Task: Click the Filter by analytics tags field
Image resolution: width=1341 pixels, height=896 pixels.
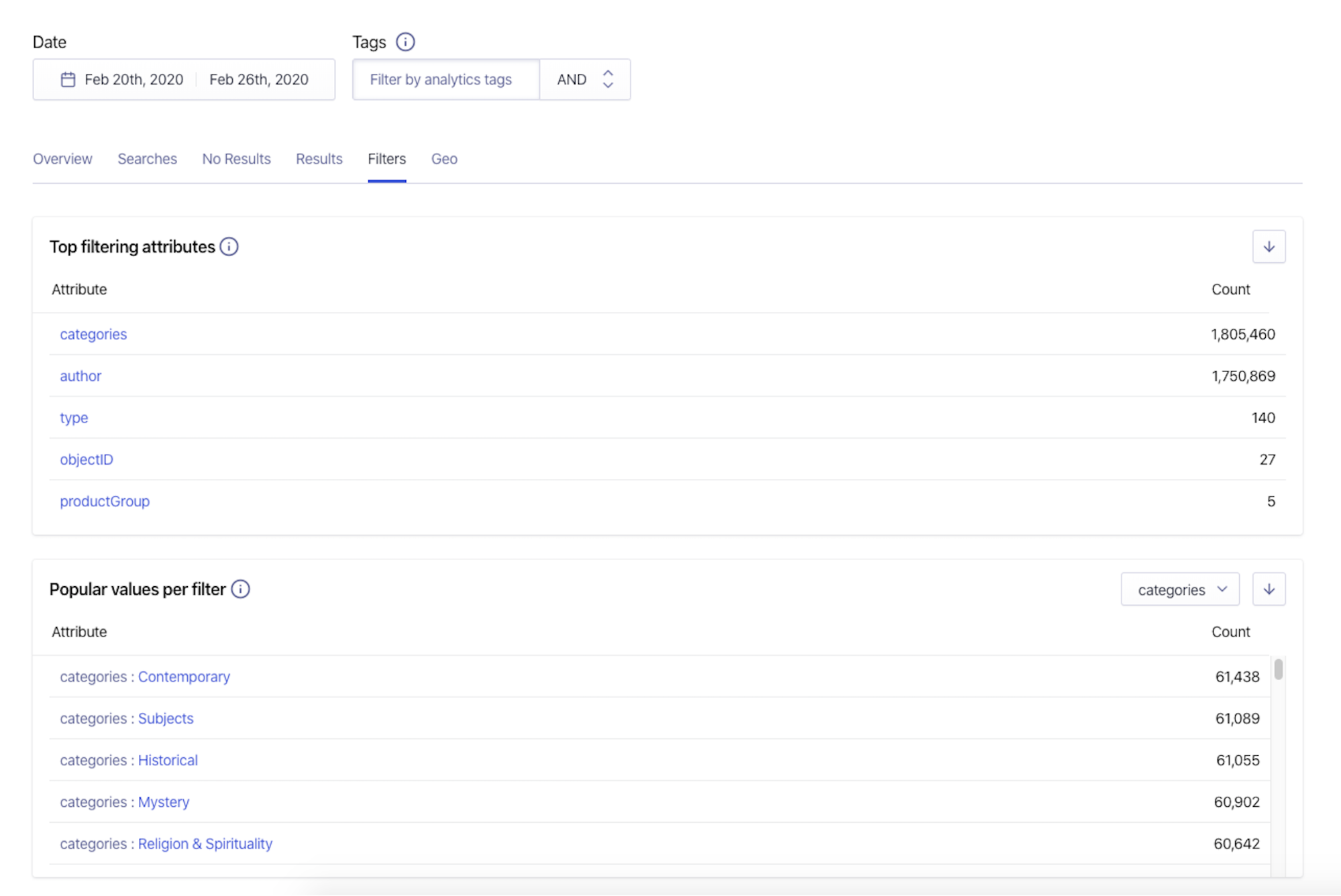Action: pyautogui.click(x=446, y=80)
